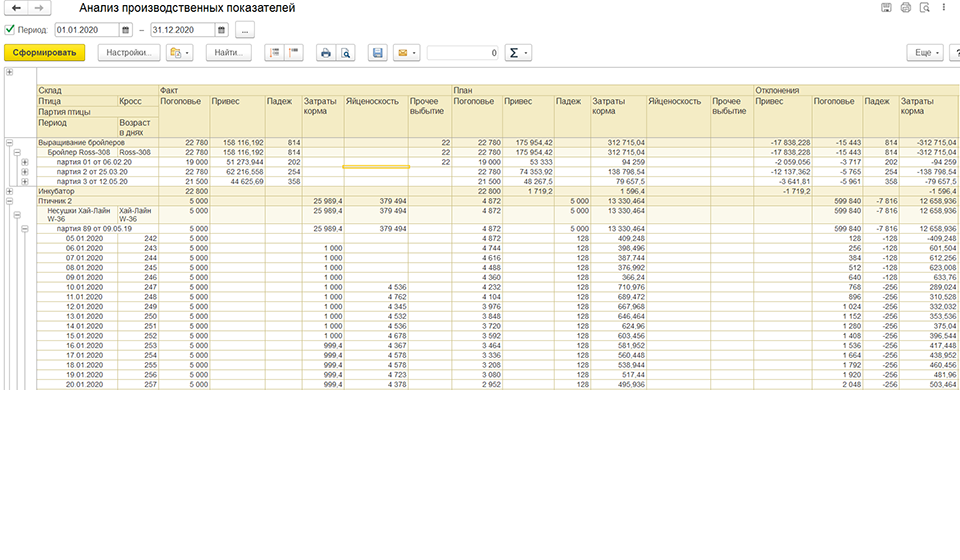Open the Настройки... button
Viewport: 960px width, 560px height.
point(129,53)
